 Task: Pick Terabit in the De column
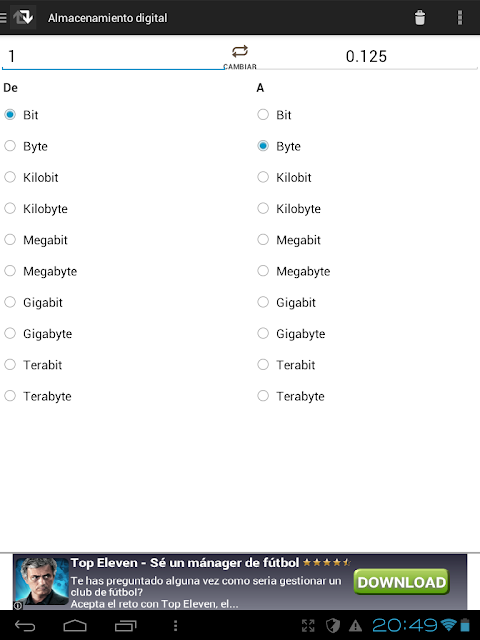[33, 365]
